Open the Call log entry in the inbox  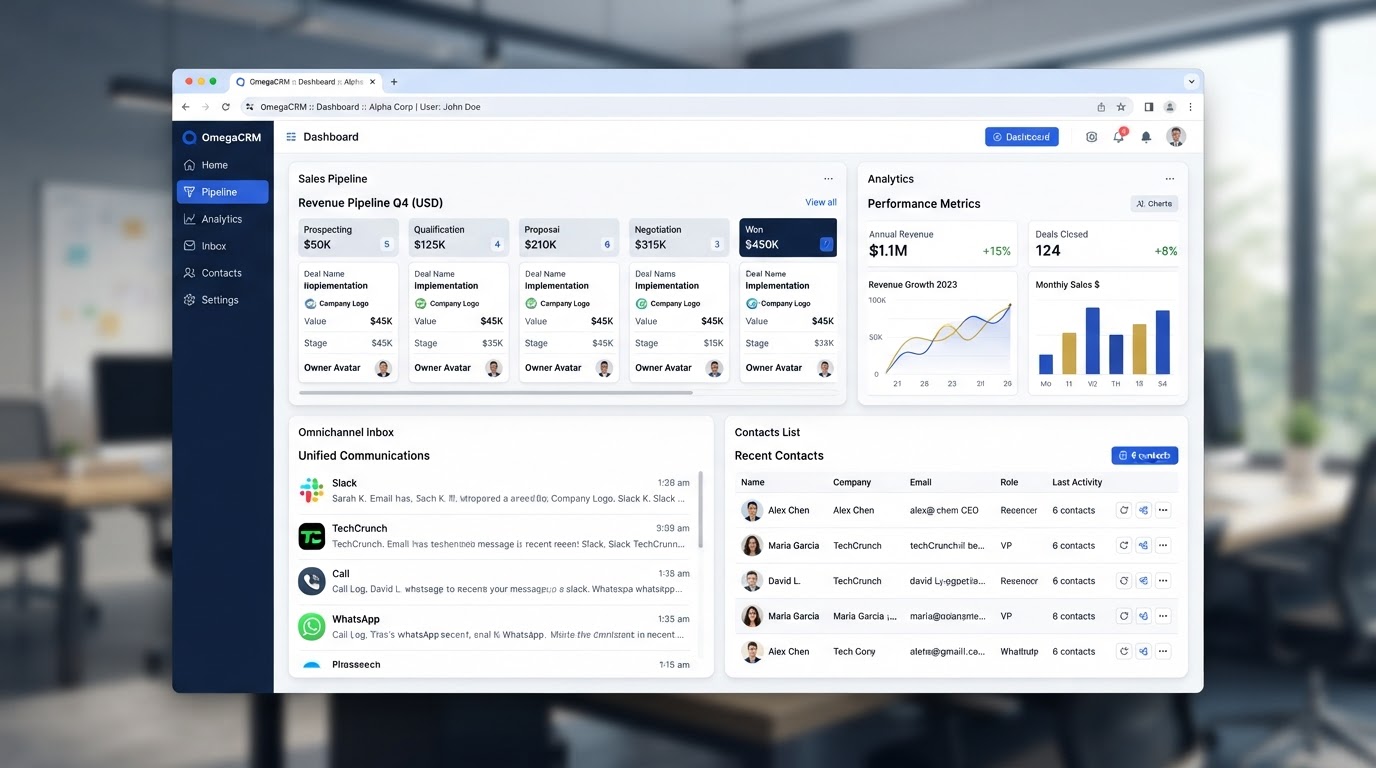click(494, 581)
